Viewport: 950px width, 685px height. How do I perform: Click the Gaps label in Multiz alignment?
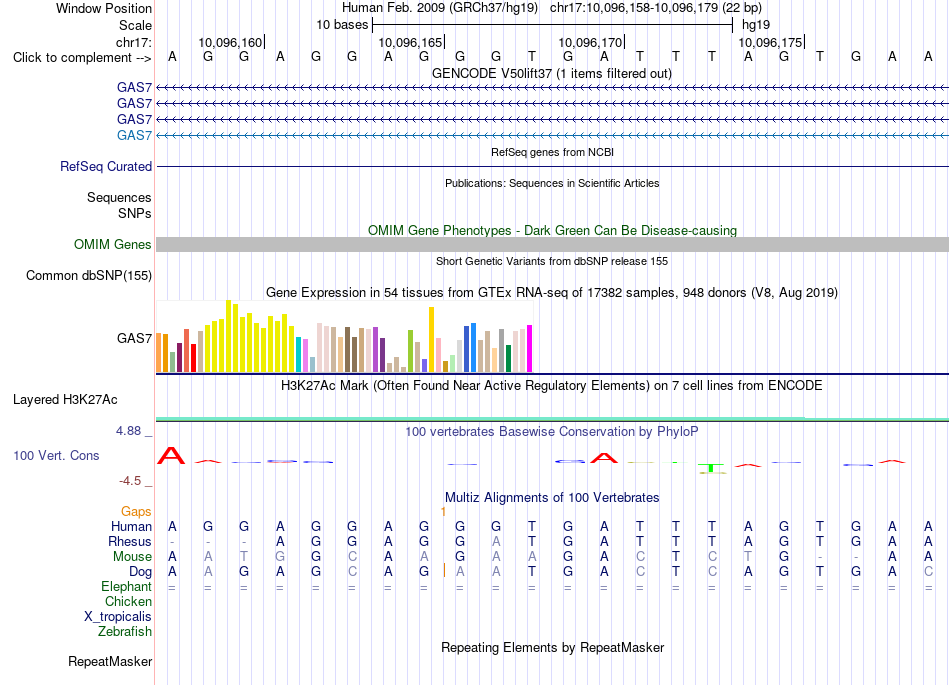click(136, 512)
